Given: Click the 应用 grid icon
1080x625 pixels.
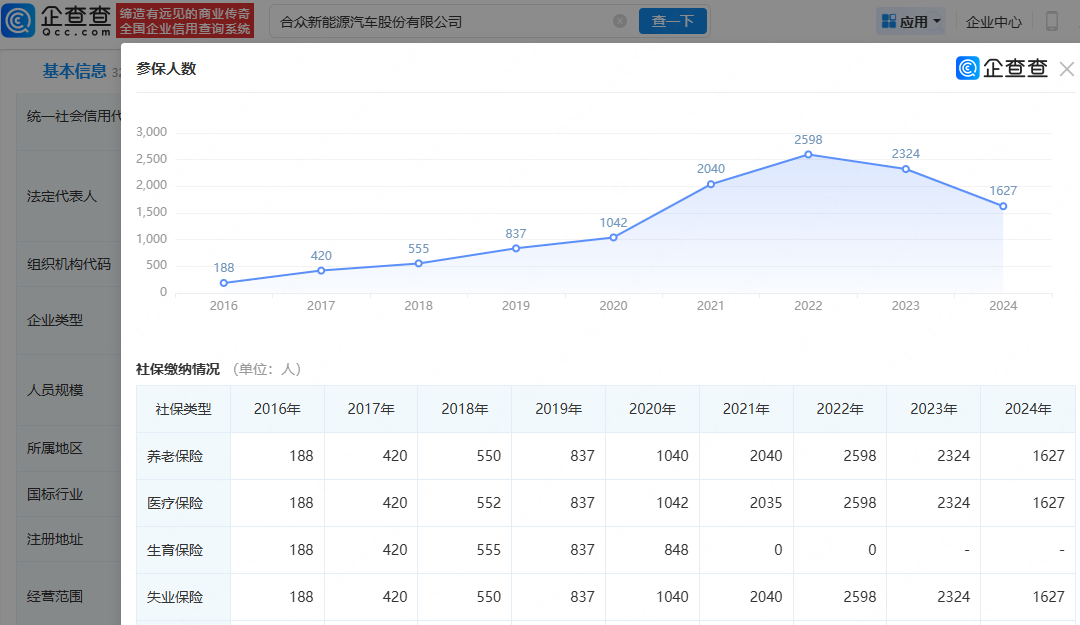Looking at the screenshot, I should (888, 21).
